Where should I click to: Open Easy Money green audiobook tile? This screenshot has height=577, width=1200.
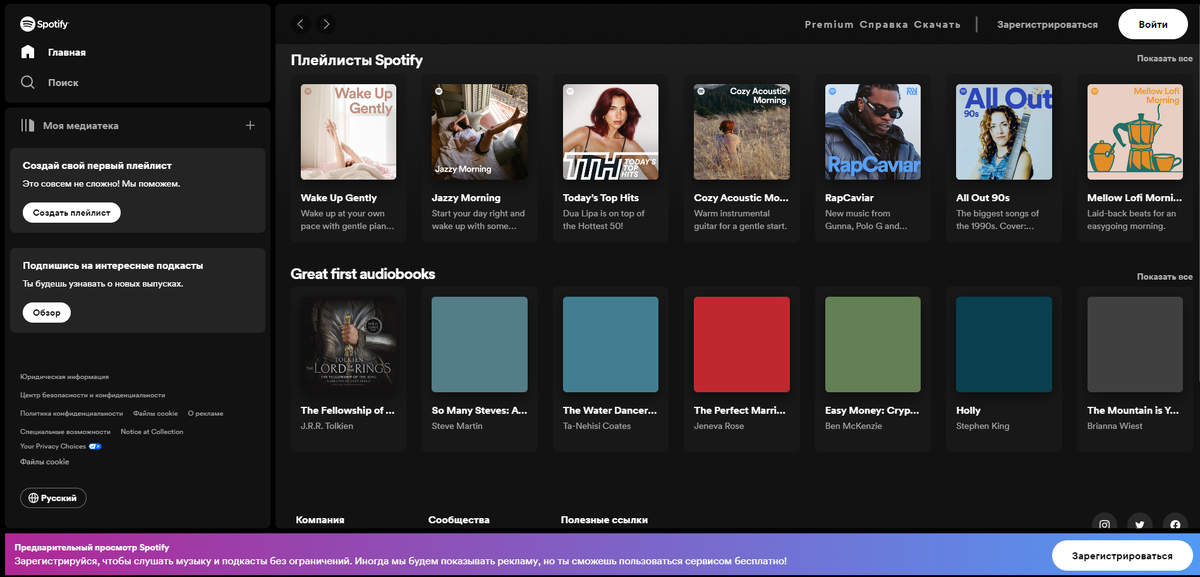872,345
